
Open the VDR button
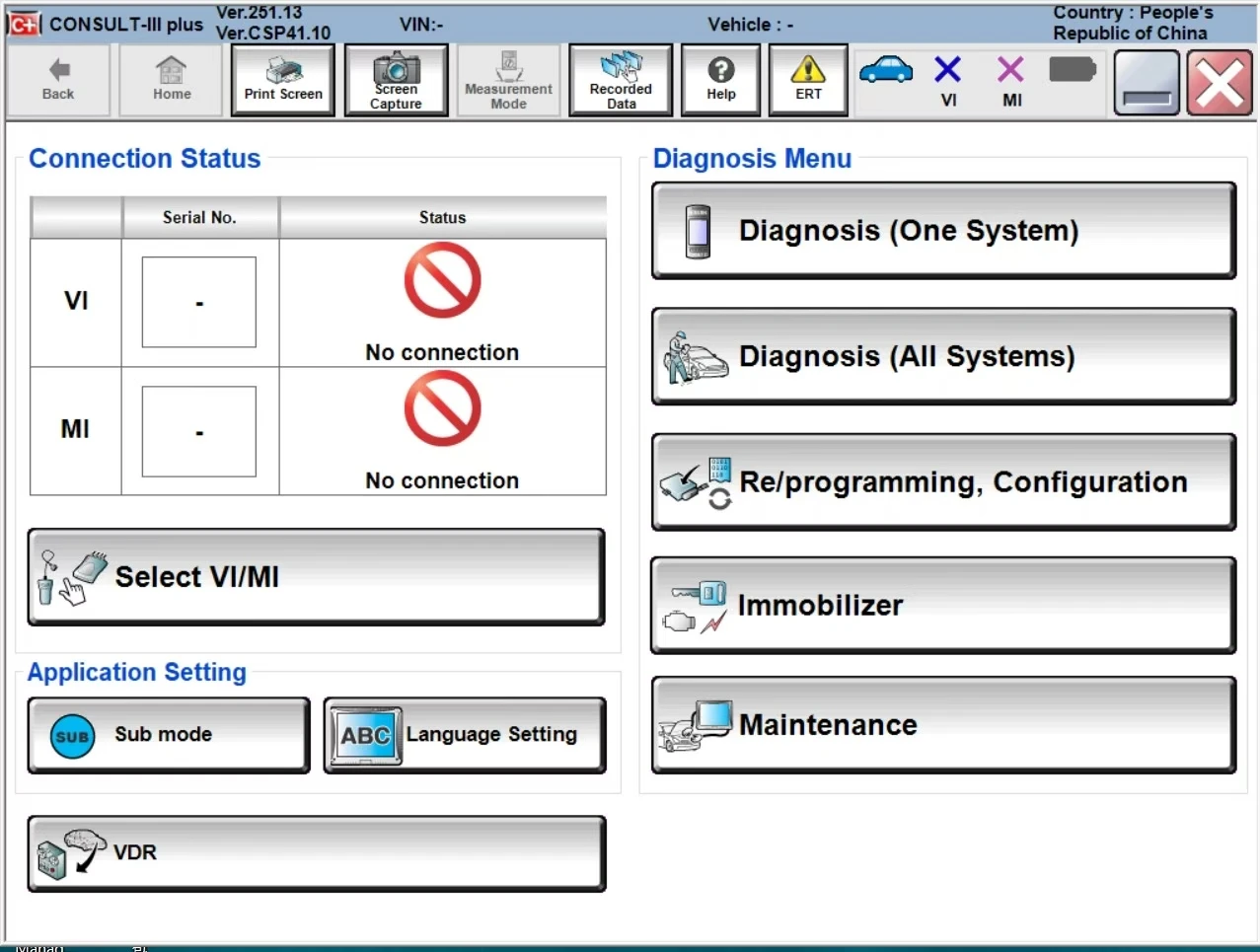click(316, 853)
